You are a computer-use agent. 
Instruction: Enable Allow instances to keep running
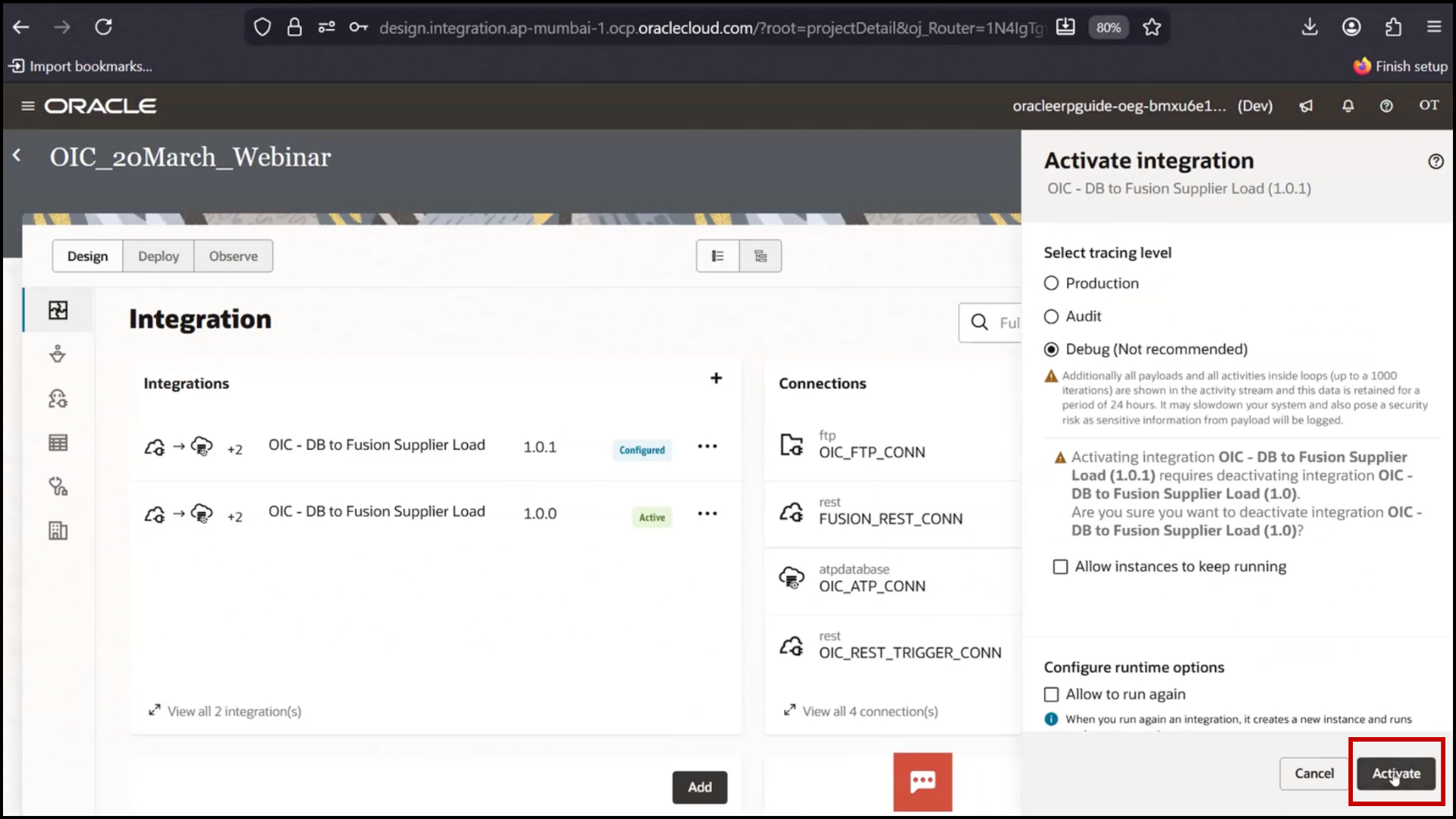[1061, 567]
